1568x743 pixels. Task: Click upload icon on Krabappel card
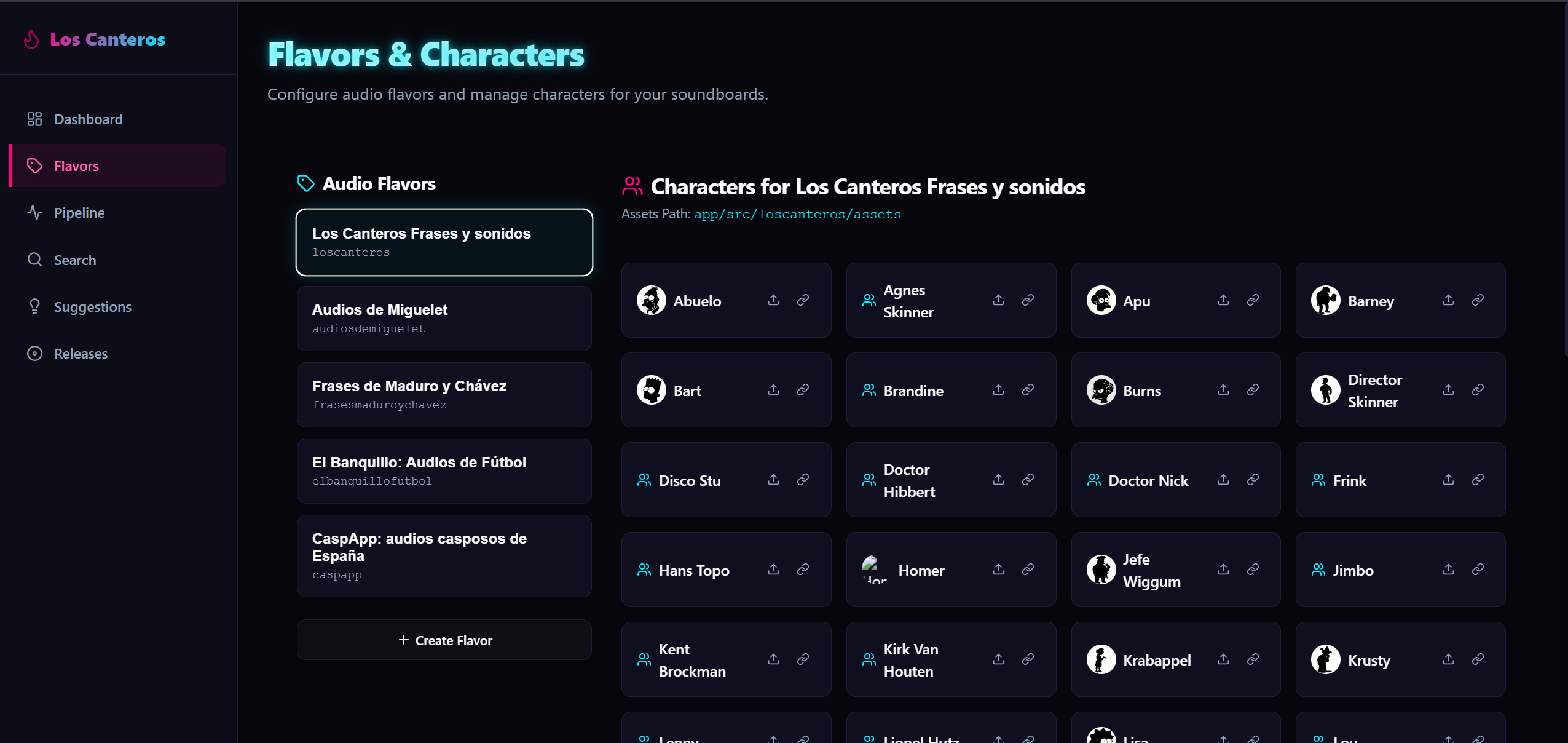1223,659
